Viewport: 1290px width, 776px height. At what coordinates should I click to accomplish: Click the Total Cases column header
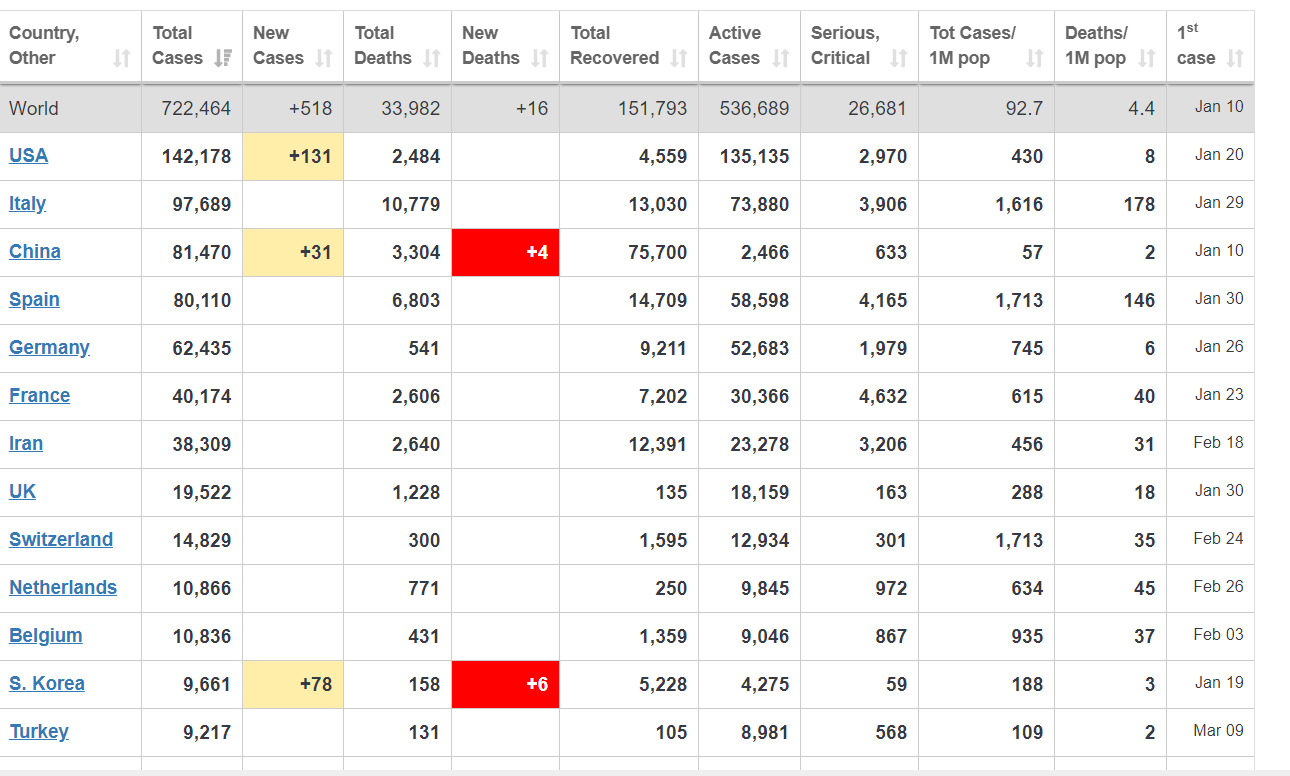192,46
